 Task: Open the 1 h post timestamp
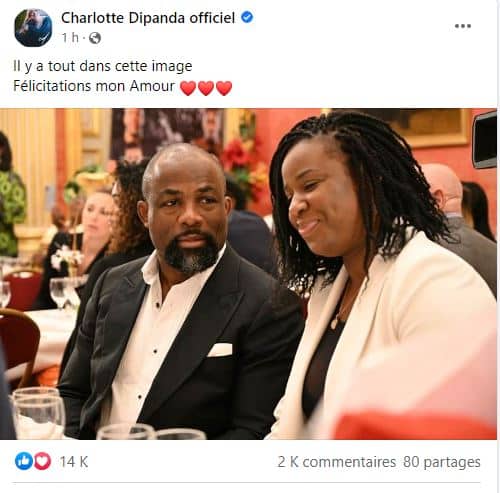(x=70, y=38)
